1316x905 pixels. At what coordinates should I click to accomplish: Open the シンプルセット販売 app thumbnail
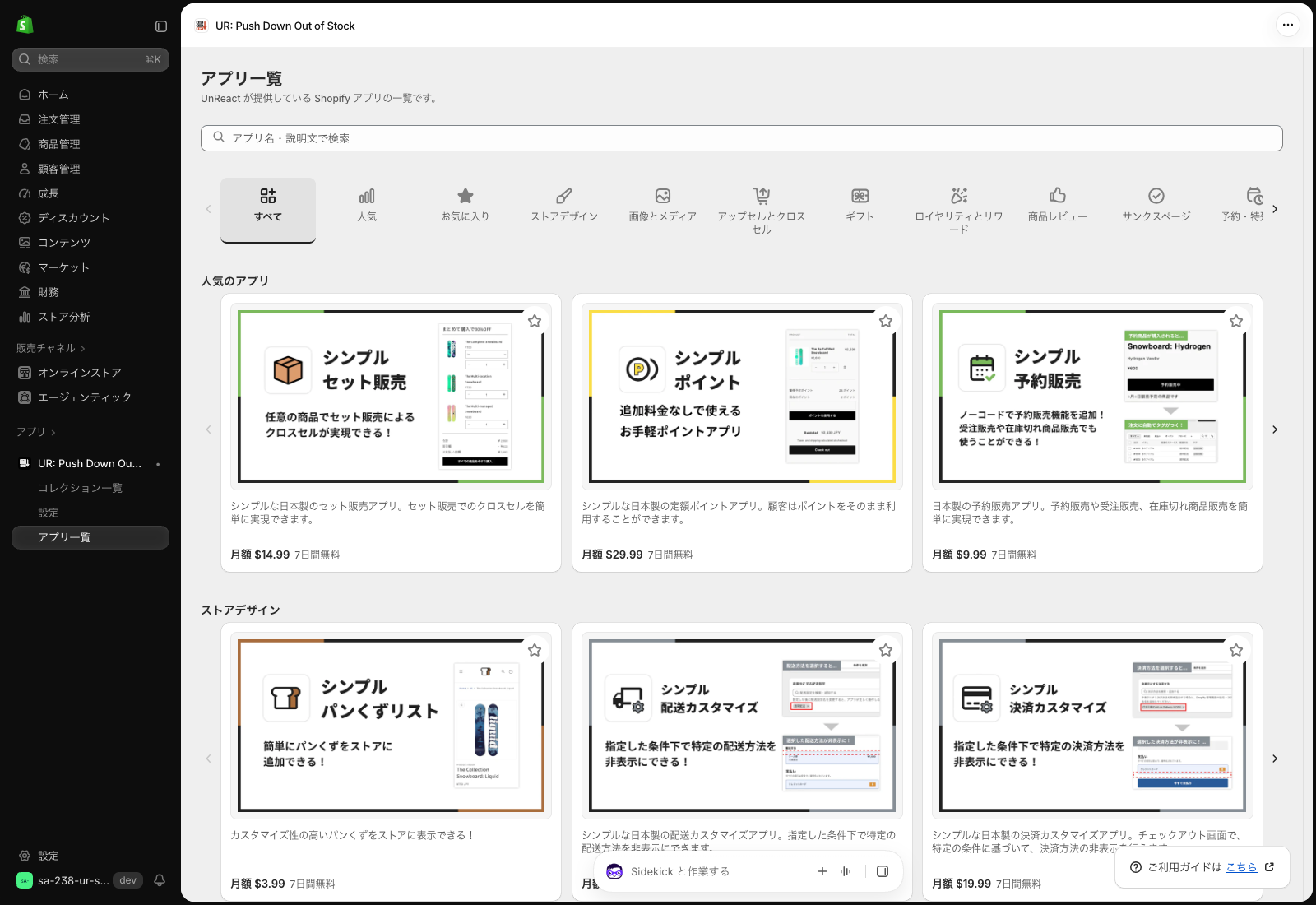click(x=391, y=397)
